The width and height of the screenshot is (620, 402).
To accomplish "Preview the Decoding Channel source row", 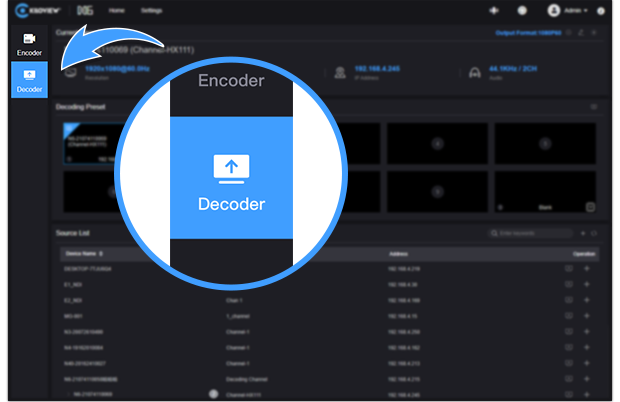I will (569, 379).
